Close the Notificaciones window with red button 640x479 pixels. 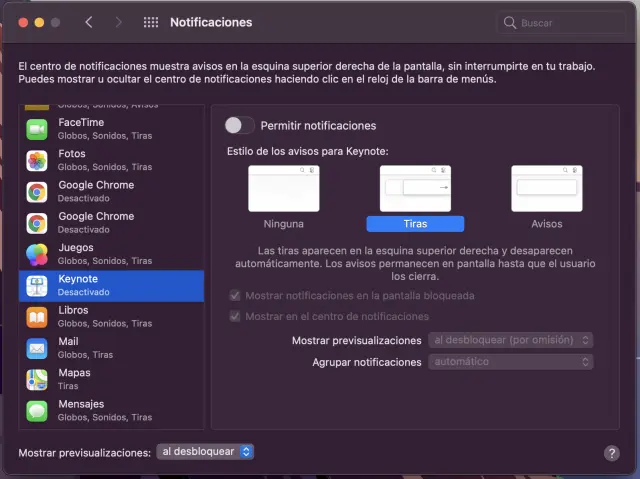[x=23, y=22]
